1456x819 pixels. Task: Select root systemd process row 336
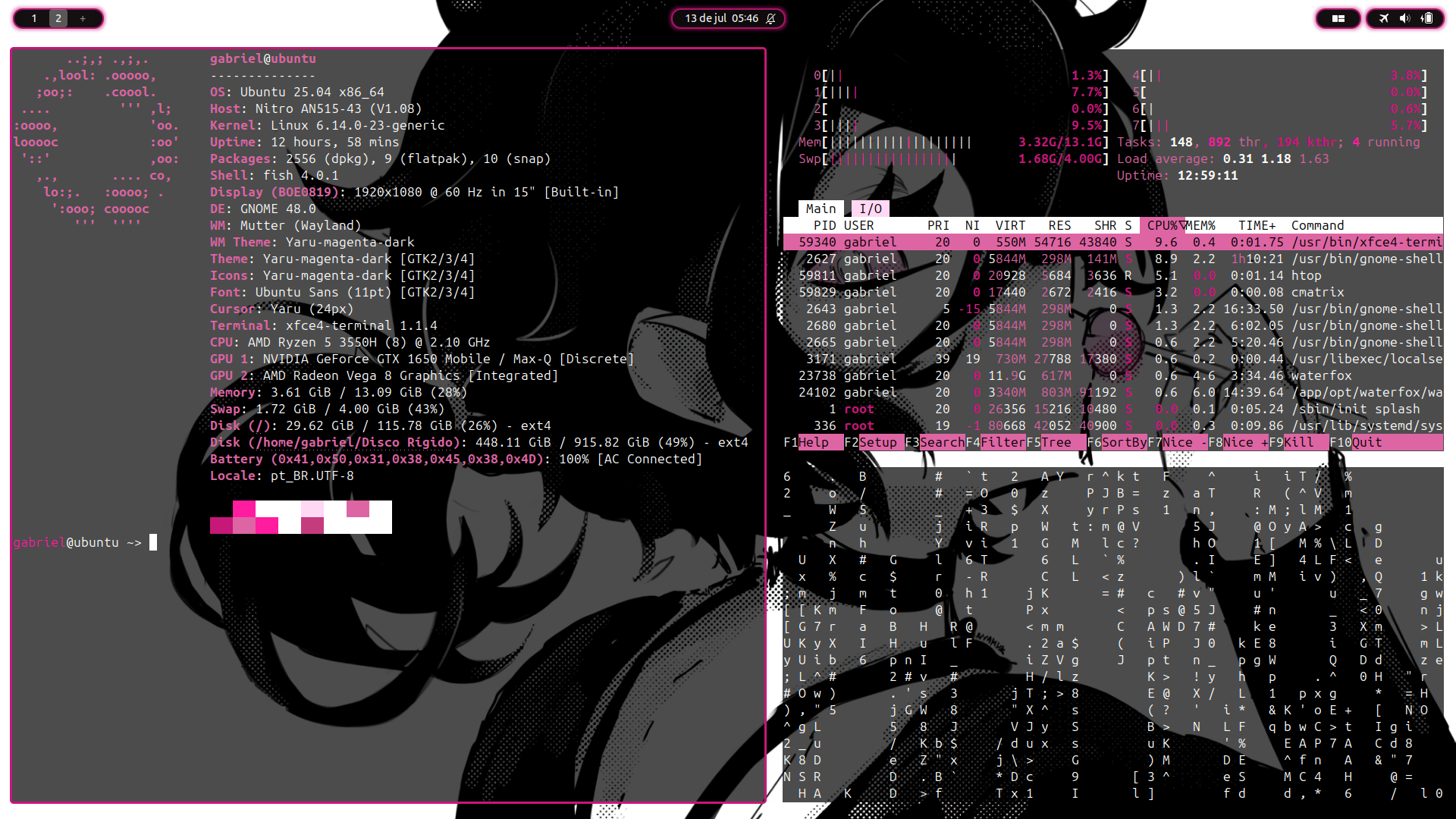coord(1112,425)
